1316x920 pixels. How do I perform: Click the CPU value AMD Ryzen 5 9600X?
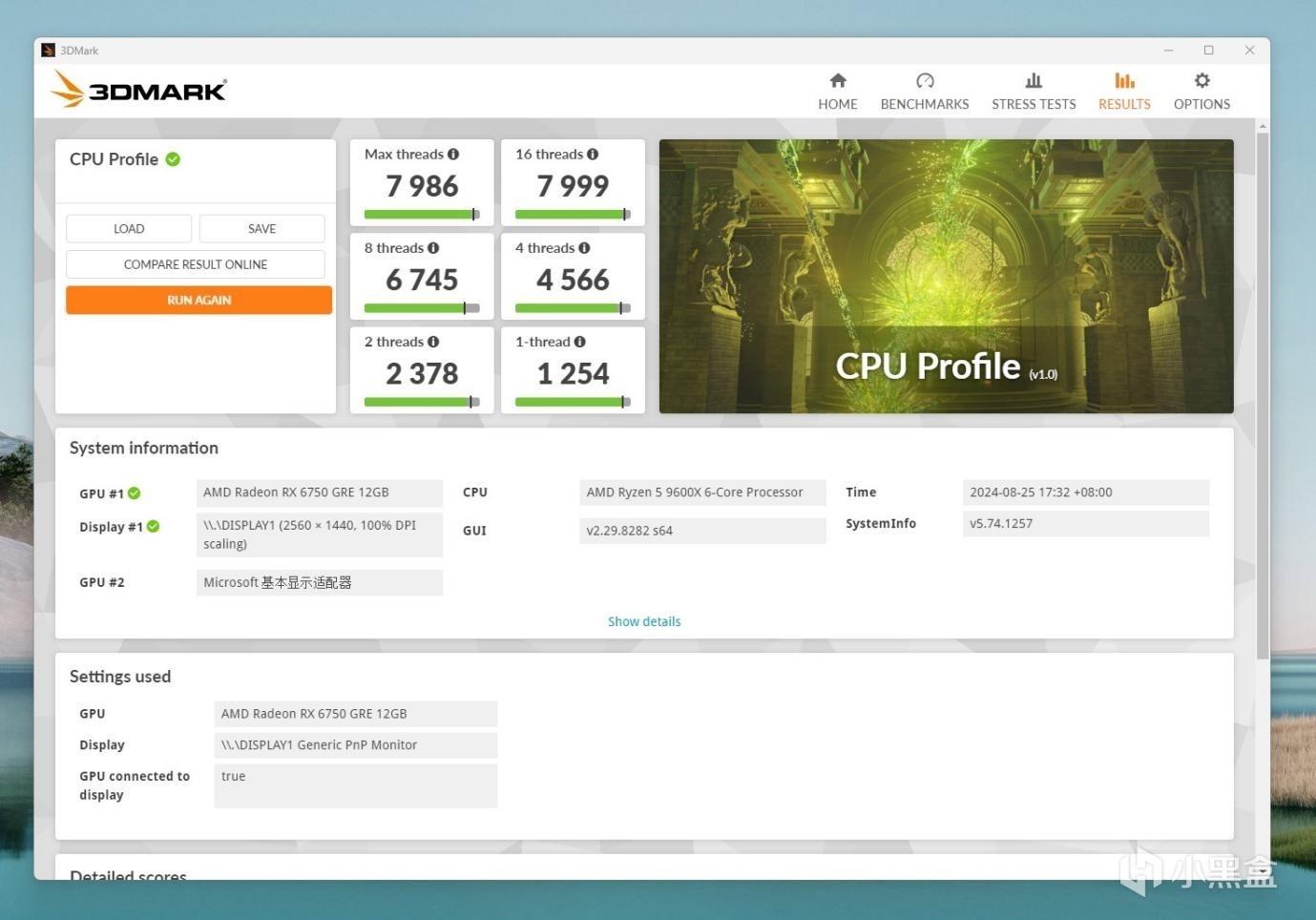[x=702, y=492]
